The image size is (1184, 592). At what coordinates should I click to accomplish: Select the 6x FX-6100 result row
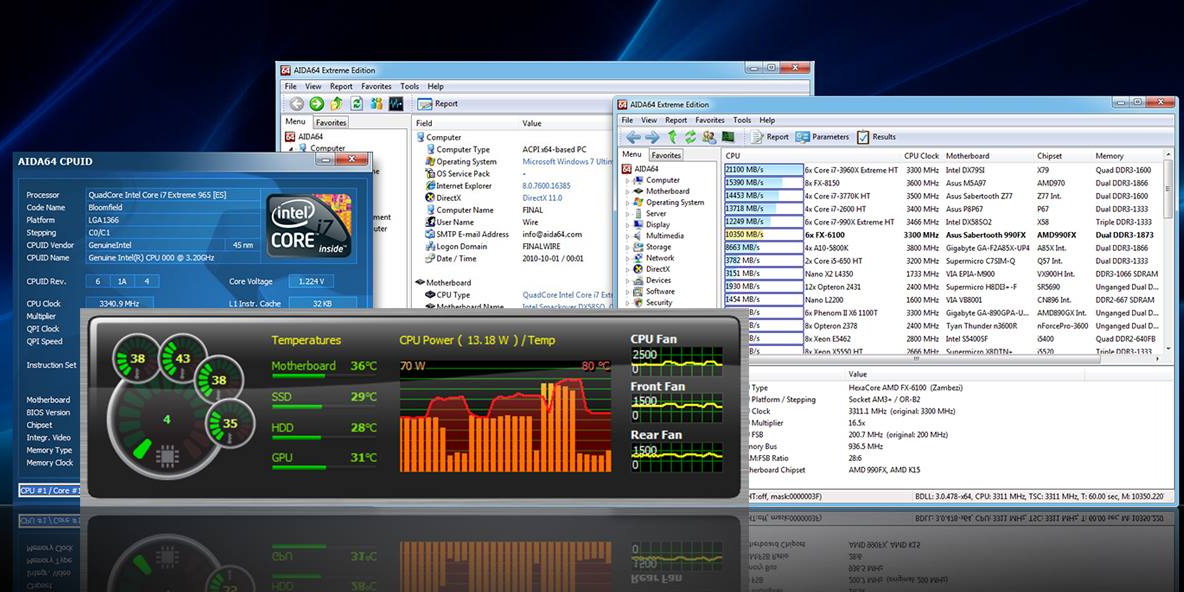[x=943, y=235]
